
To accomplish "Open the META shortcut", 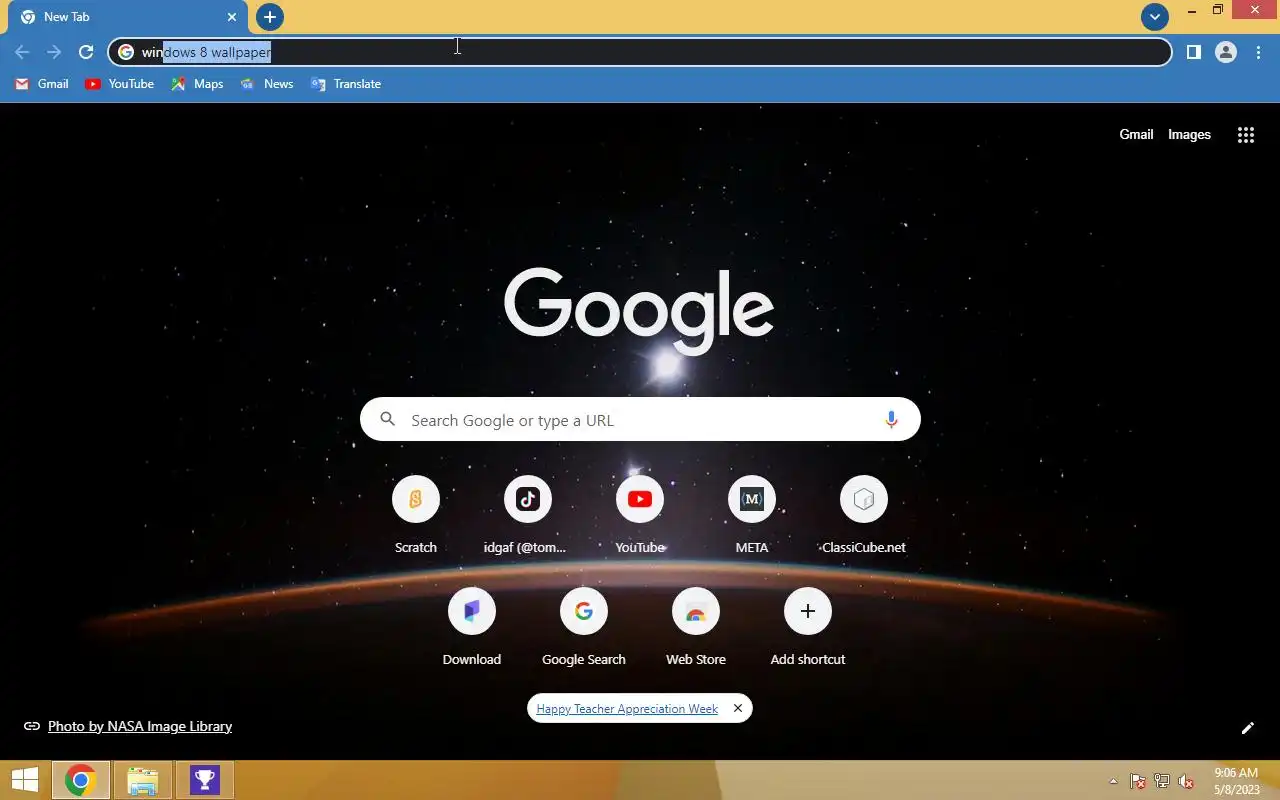I will (x=752, y=515).
